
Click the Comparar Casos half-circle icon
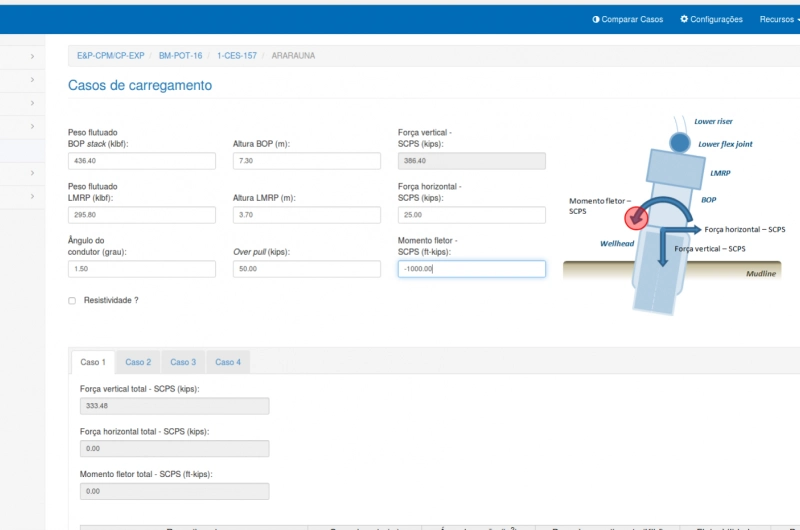(x=596, y=19)
